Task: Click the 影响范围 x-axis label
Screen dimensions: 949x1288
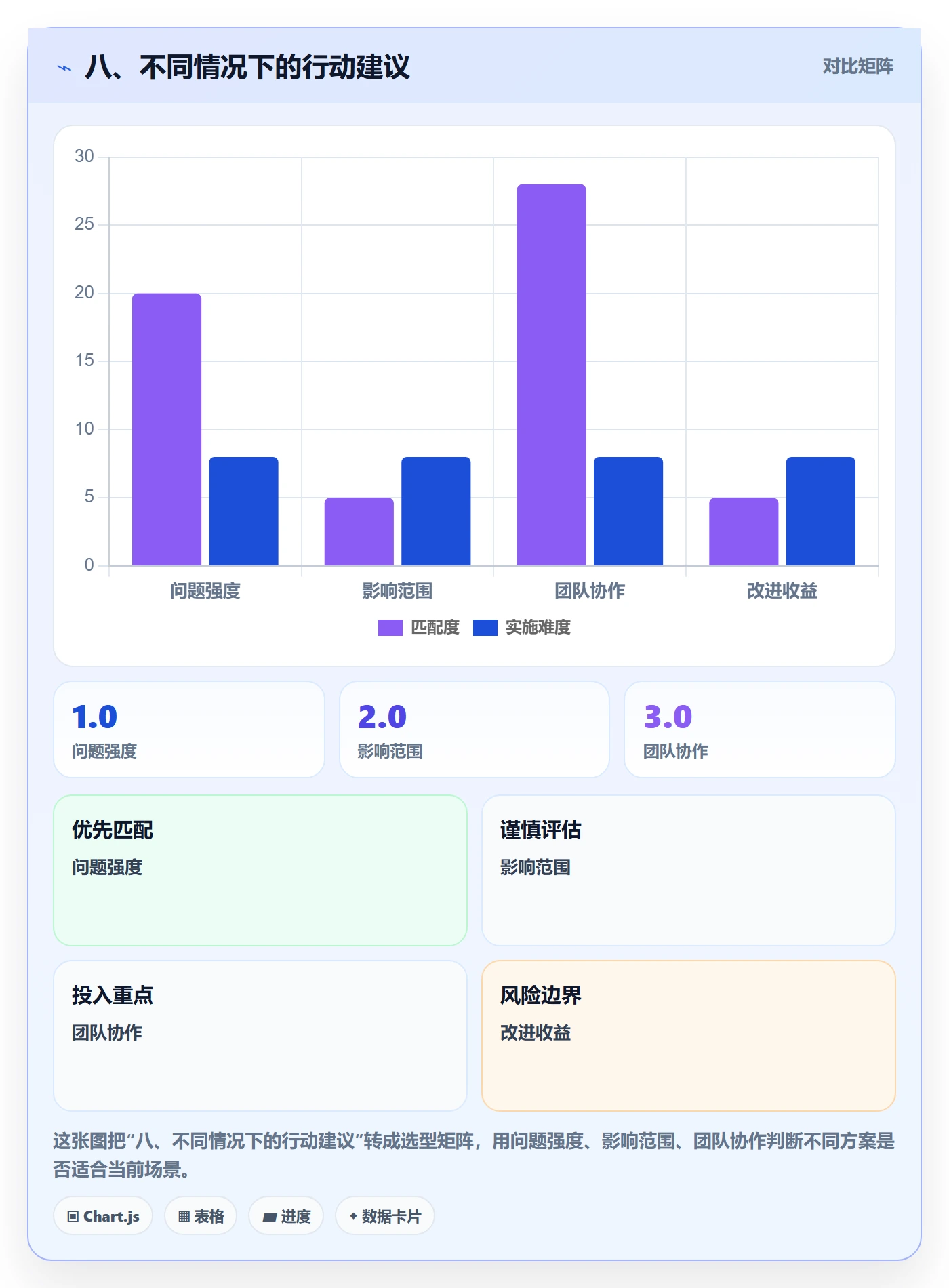Action: 397,591
